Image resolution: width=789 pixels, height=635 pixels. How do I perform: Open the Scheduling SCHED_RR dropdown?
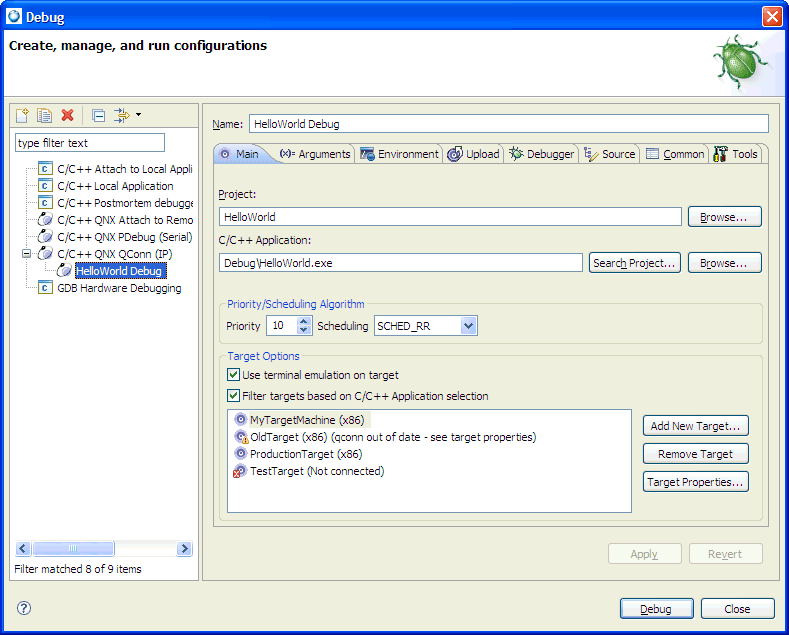pyautogui.click(x=469, y=326)
